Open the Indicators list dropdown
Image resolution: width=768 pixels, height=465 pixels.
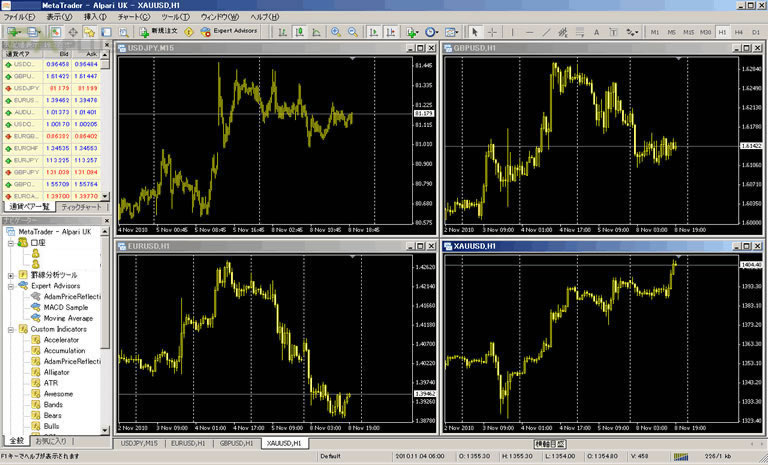click(x=412, y=32)
